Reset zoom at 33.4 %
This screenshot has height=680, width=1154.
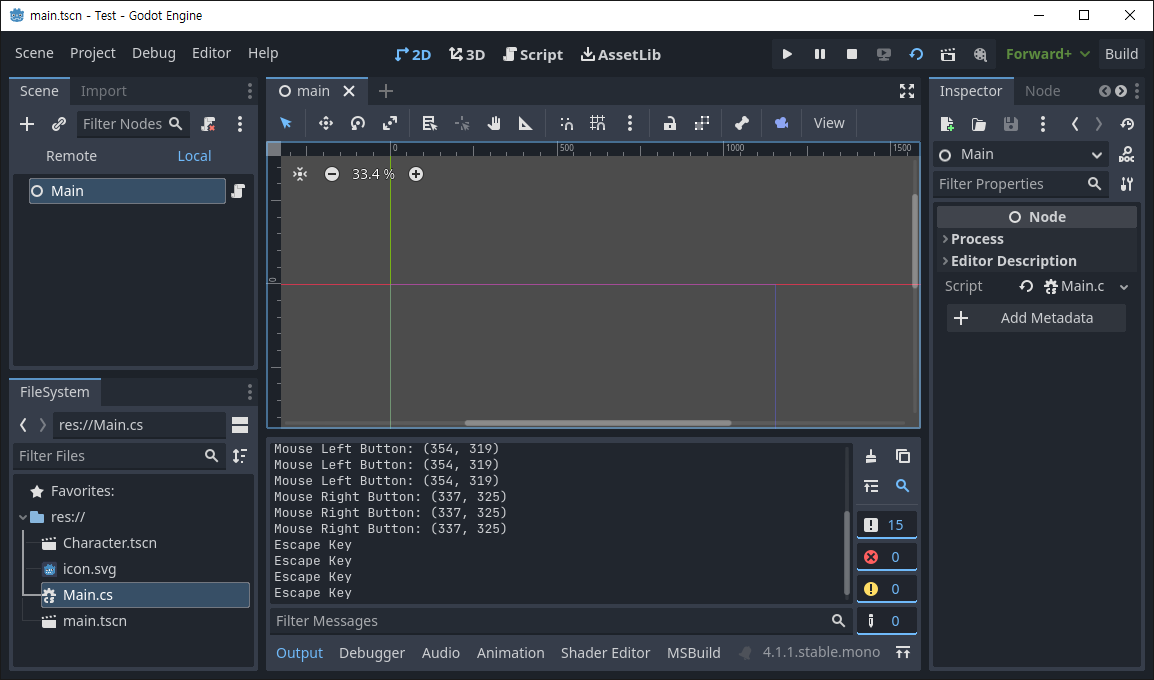[x=373, y=174]
